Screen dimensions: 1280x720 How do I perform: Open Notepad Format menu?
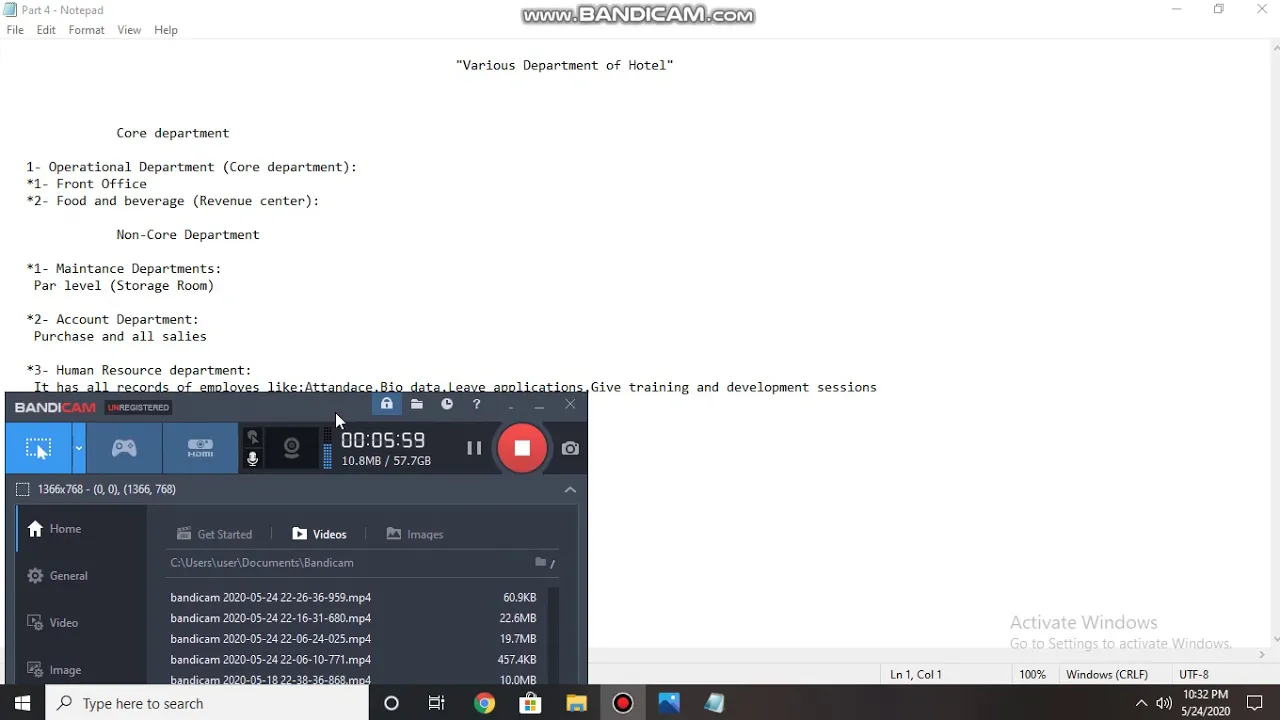pyautogui.click(x=86, y=30)
